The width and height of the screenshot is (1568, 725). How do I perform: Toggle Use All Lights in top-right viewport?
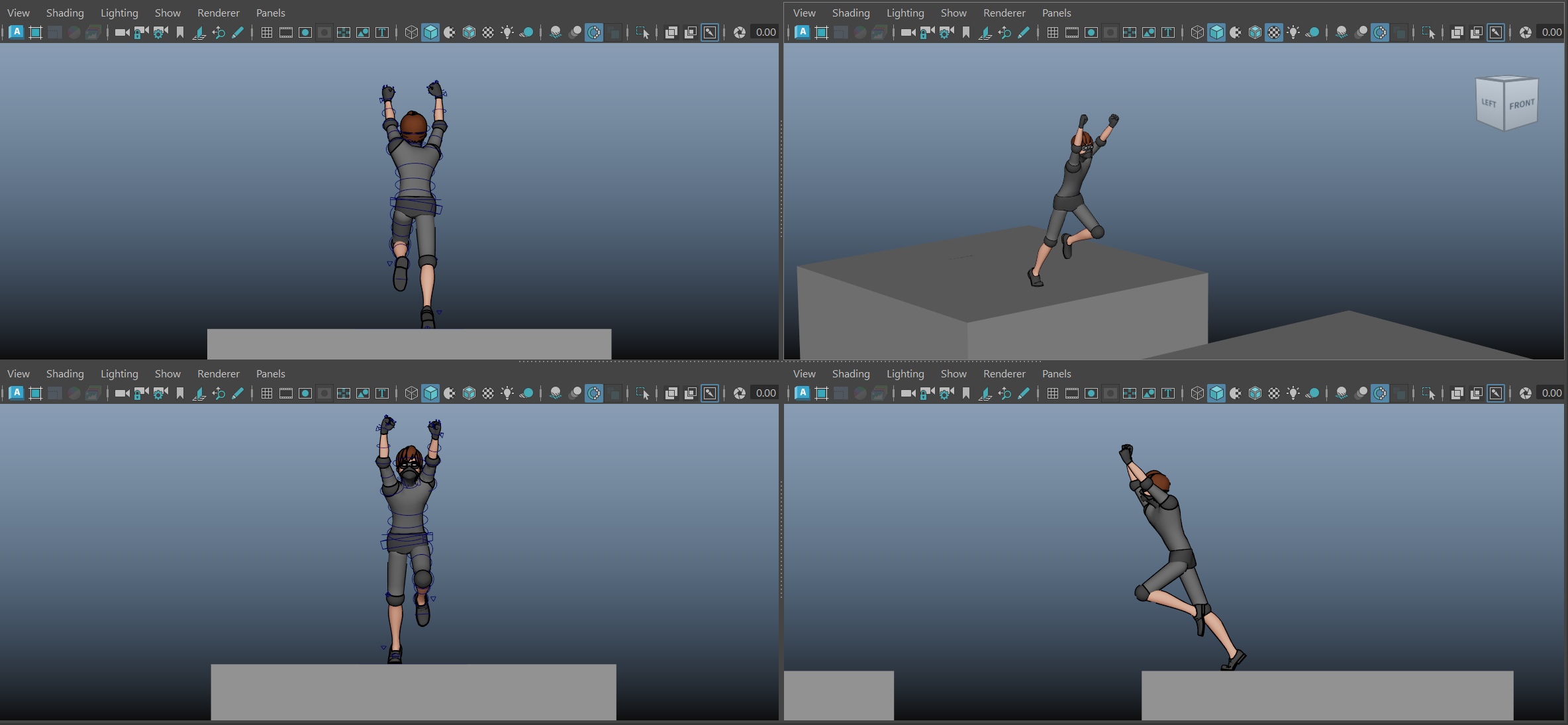[1293, 32]
